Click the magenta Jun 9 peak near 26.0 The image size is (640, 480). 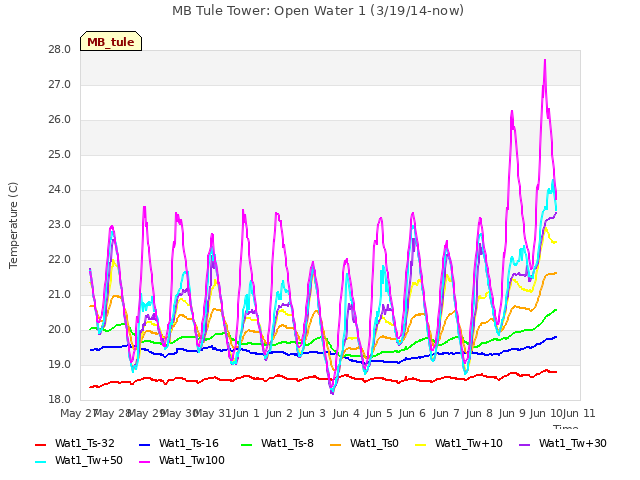512,111
